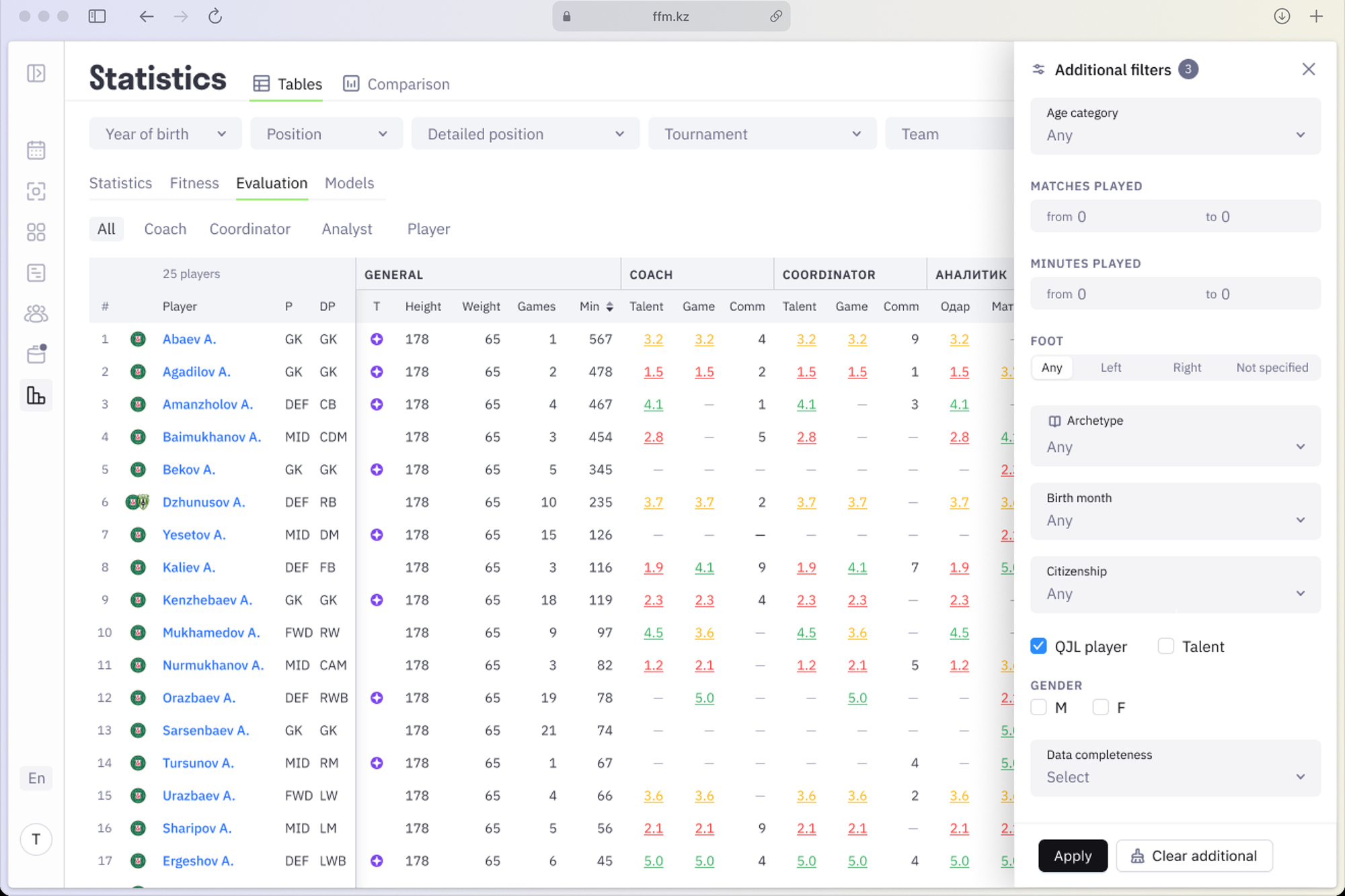Click the Apply button
1345x896 pixels.
[1072, 856]
